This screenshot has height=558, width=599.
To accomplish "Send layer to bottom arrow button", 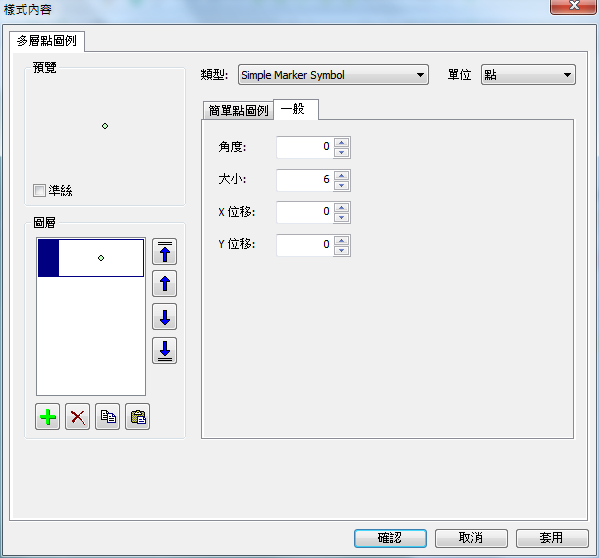I will tap(164, 350).
